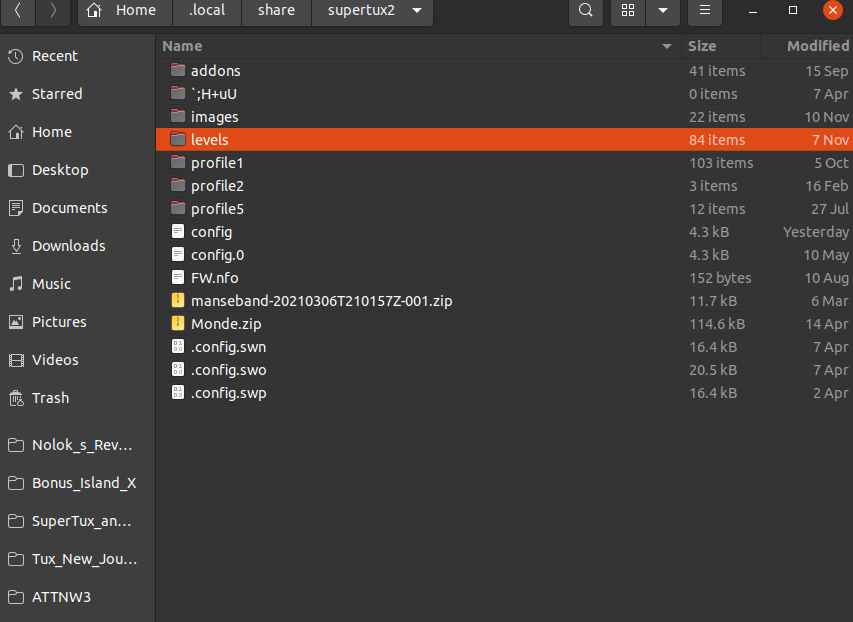Image resolution: width=853 pixels, height=622 pixels.
Task: Open Starred in the sidebar
Action: [57, 94]
